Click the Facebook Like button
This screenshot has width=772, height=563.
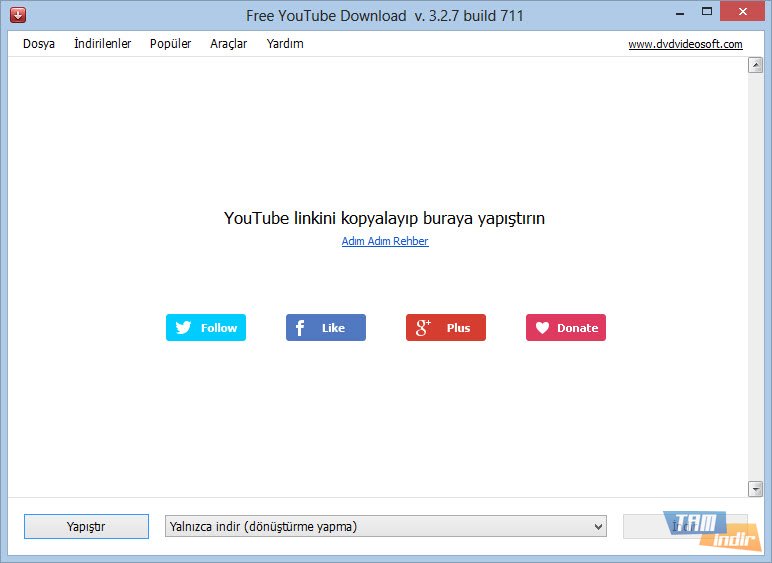(x=326, y=328)
